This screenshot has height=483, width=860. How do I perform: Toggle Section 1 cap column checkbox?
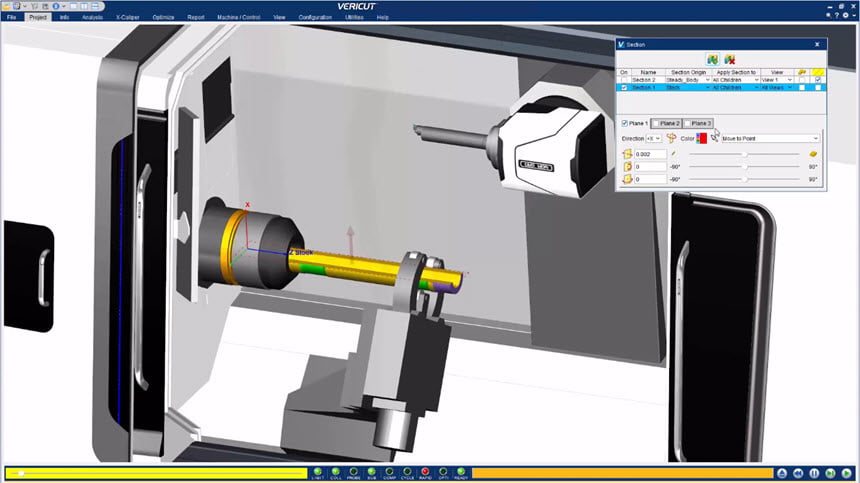tap(802, 88)
